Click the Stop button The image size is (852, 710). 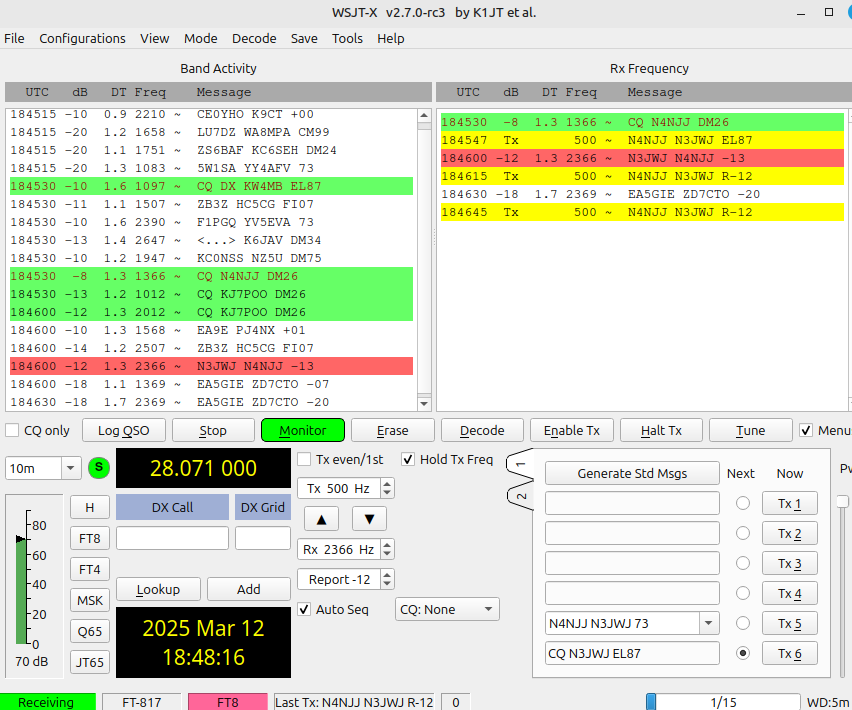pyautogui.click(x=213, y=430)
